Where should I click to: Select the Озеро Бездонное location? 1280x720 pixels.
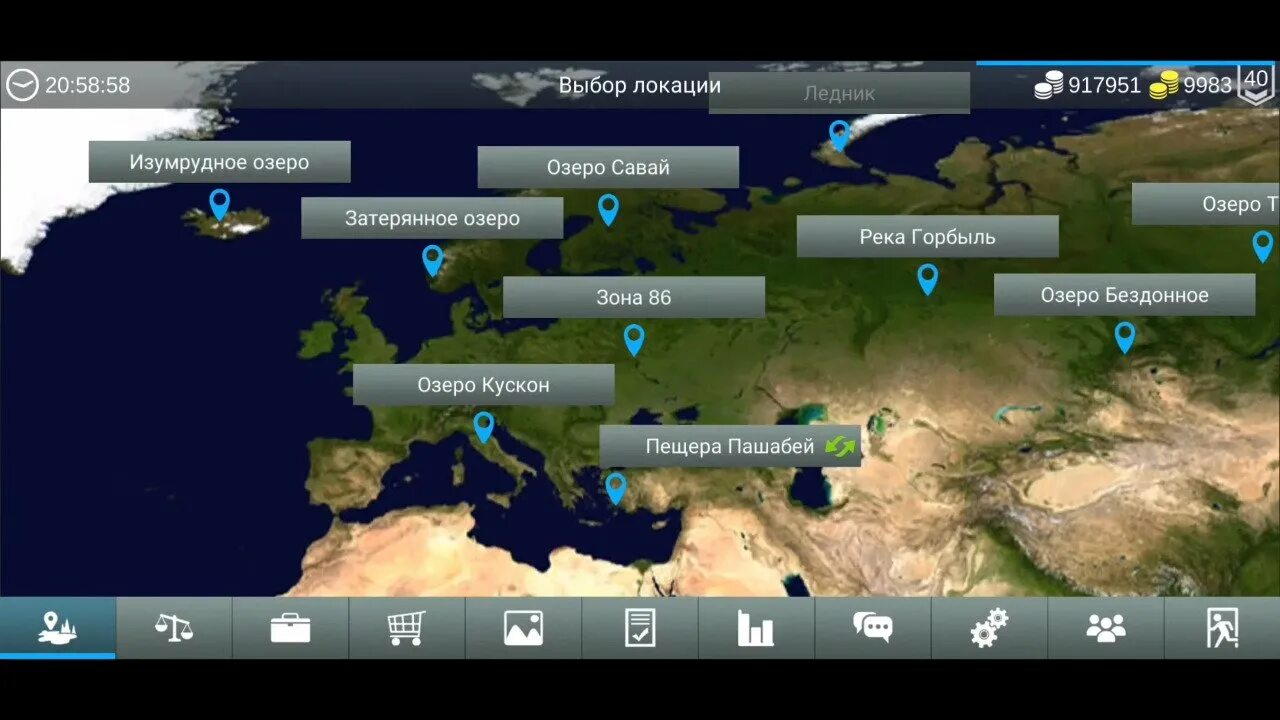tap(1125, 295)
